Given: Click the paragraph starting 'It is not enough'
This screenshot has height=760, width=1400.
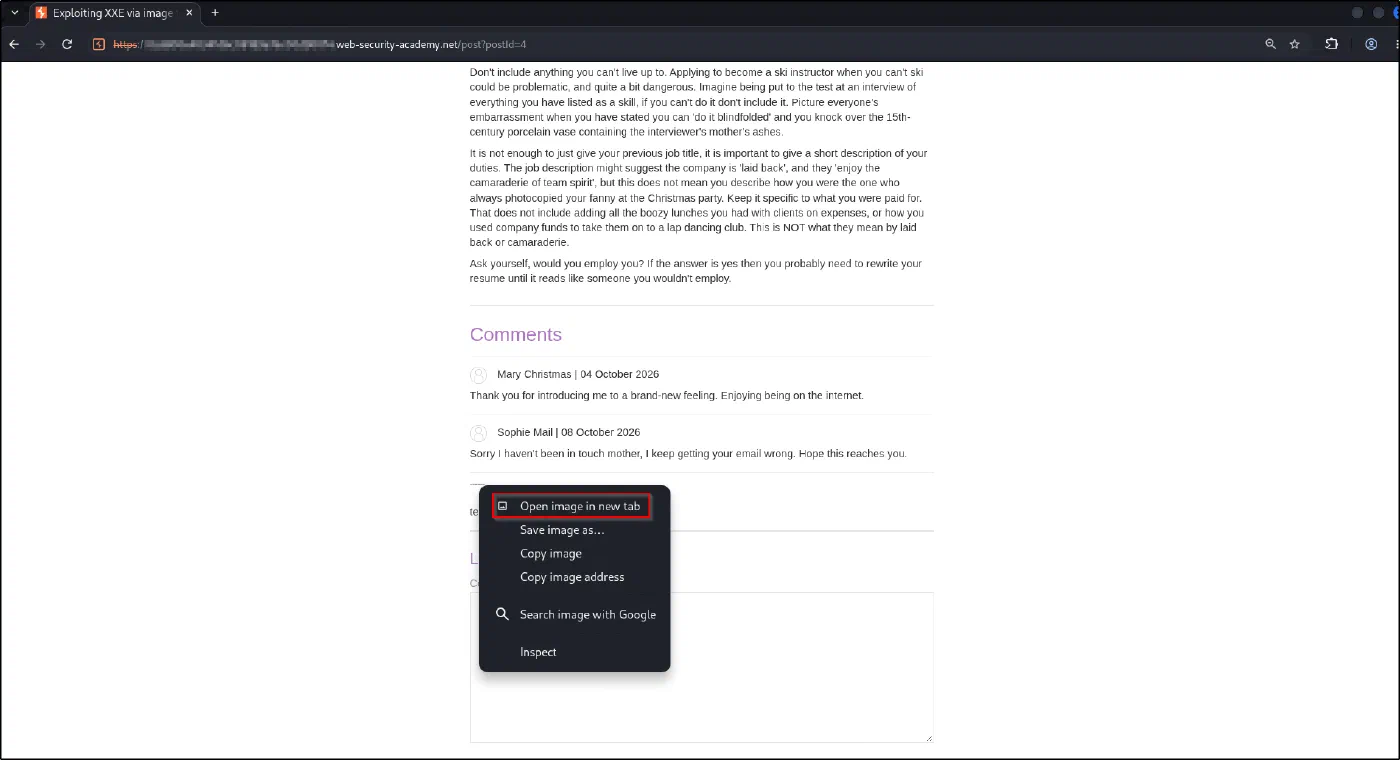Looking at the screenshot, I should 699,198.
